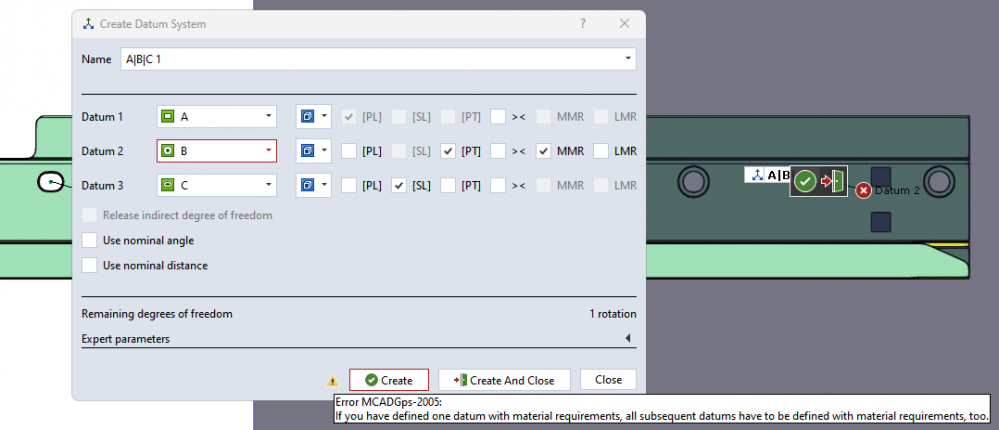
Task: Click the '1 rotation' remaining freedom value
Action: click(x=612, y=314)
